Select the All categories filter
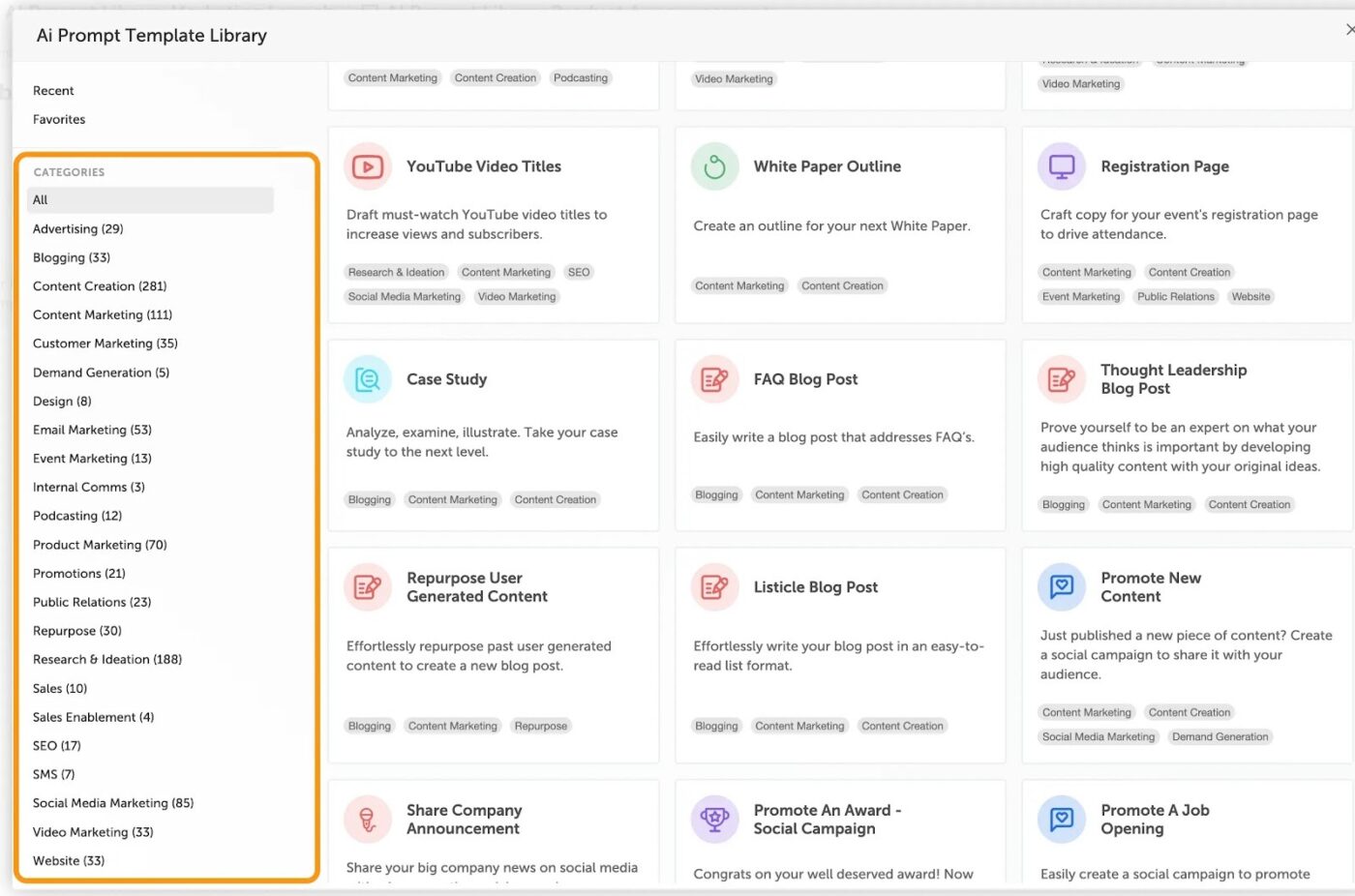 point(41,199)
